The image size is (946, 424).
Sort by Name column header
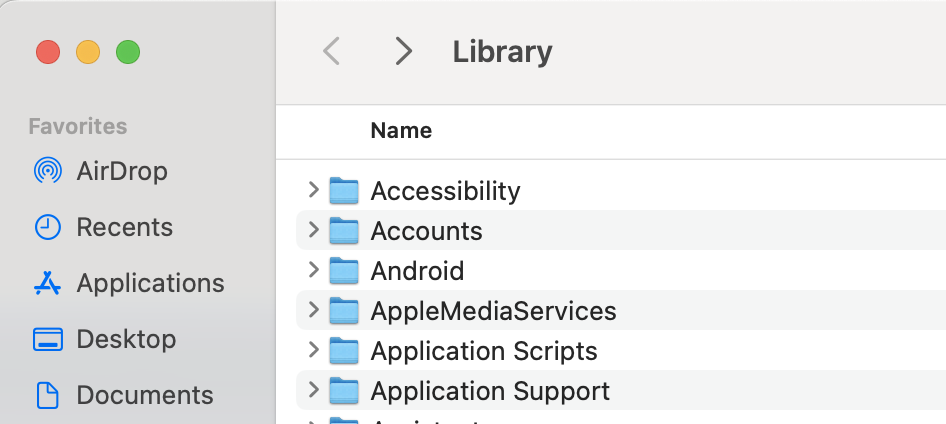401,130
